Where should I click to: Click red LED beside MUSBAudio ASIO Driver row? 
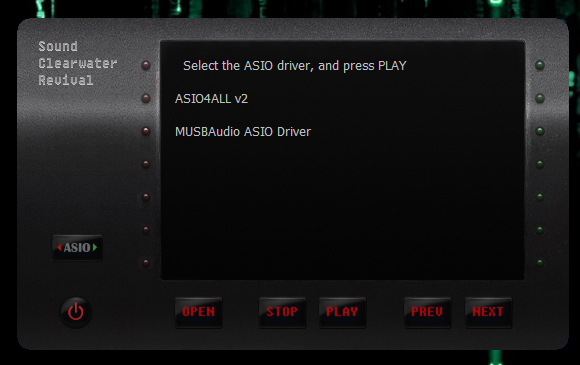146,131
